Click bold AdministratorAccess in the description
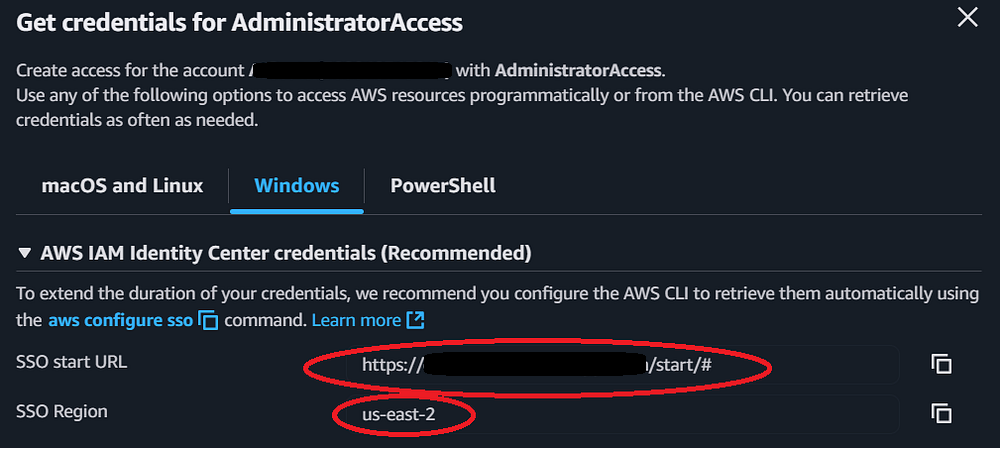1000x449 pixels. [577, 71]
